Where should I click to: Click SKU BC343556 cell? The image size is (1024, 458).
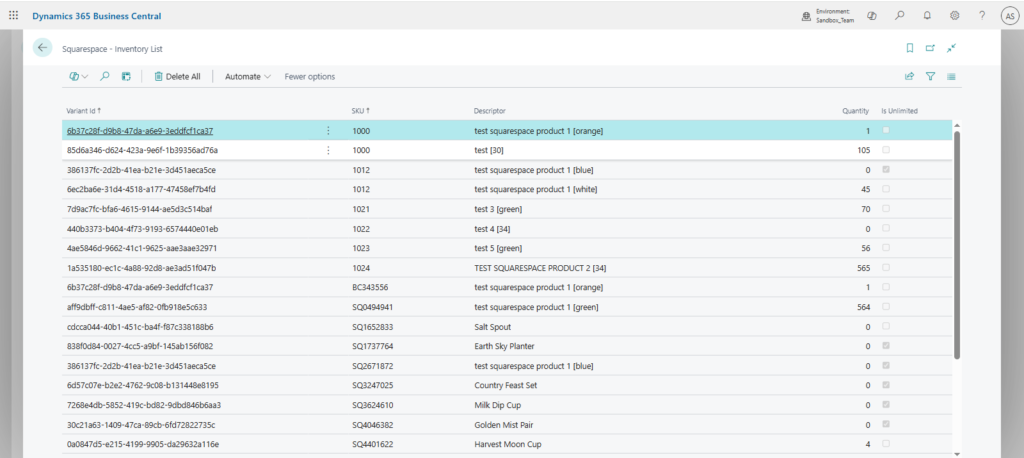tap(371, 287)
